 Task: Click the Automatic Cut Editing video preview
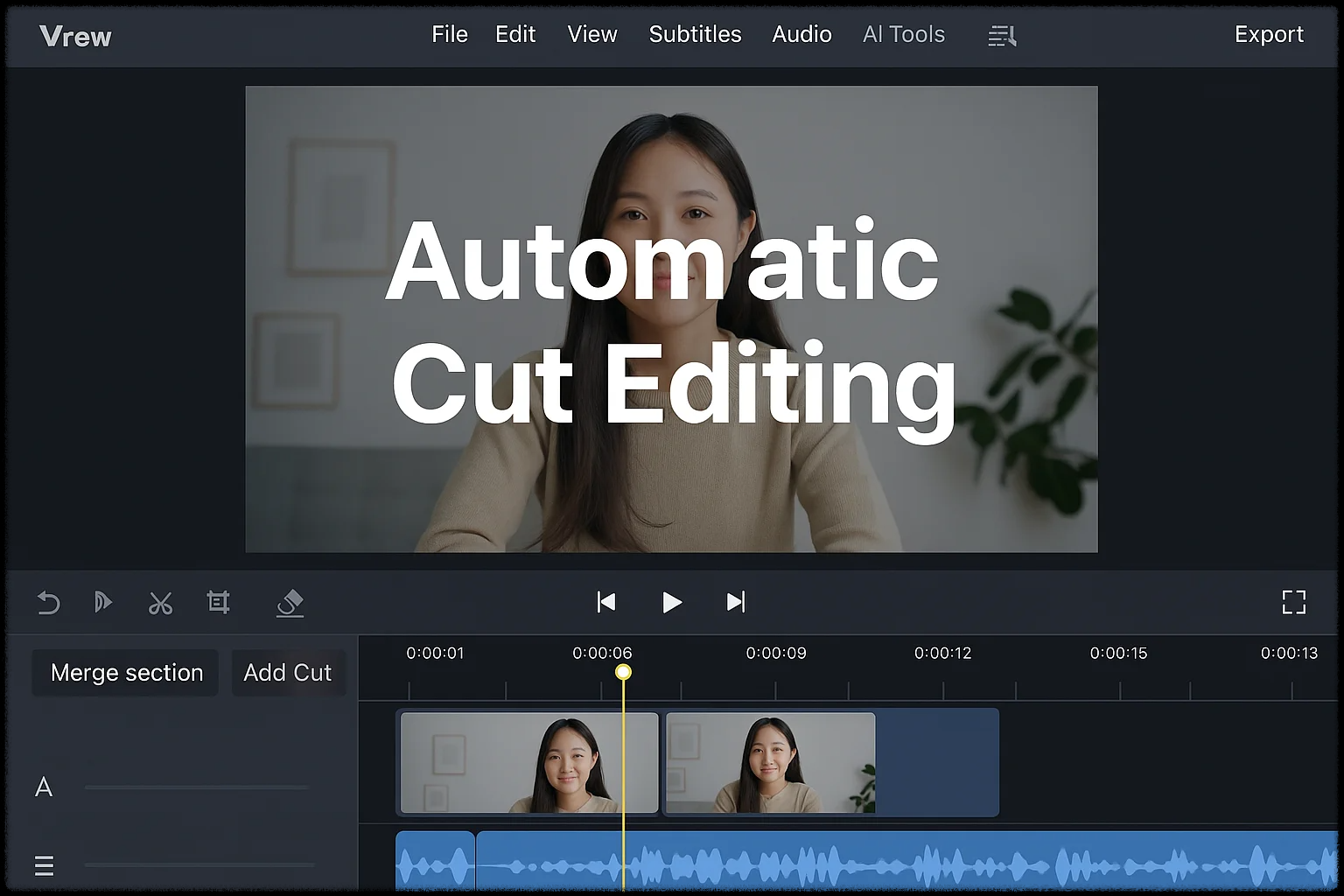[671, 319]
